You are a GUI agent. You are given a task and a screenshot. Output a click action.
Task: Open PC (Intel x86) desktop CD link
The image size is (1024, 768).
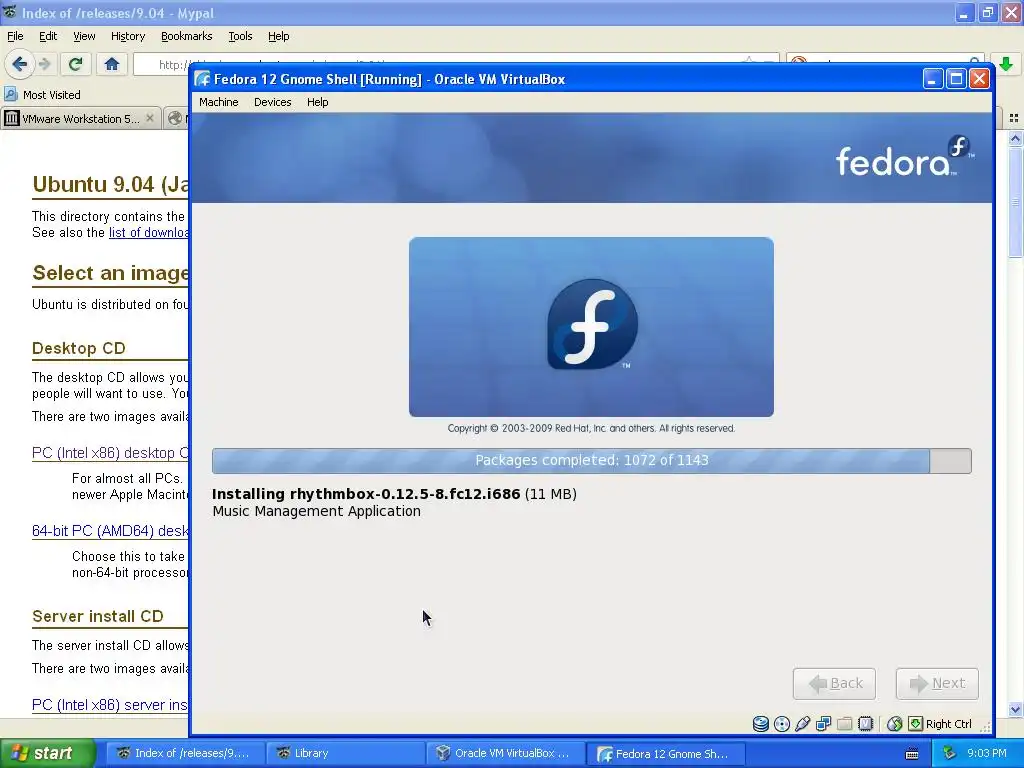point(110,453)
